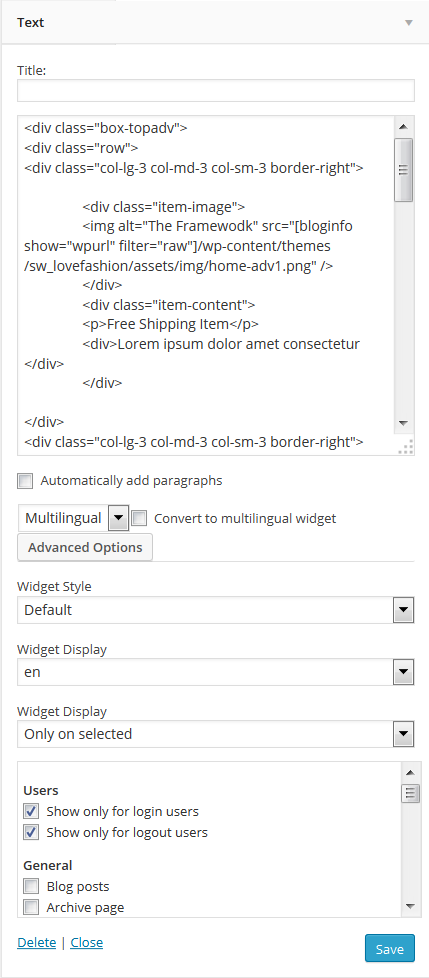Viewport: 429px width, 978px height.
Task: Open the Widget Style Default dropdown
Action: pos(216,610)
